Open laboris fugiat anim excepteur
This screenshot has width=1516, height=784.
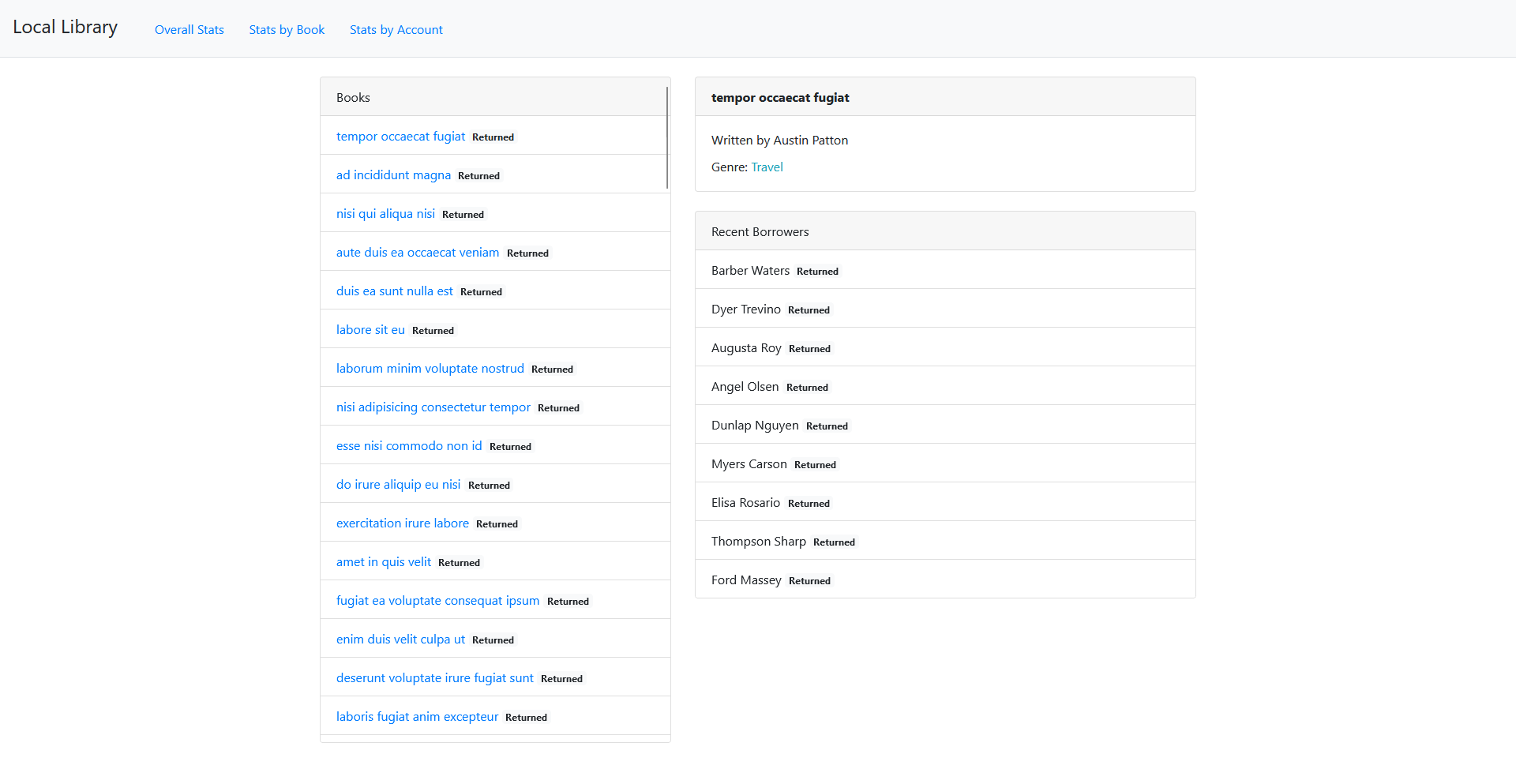(x=417, y=716)
